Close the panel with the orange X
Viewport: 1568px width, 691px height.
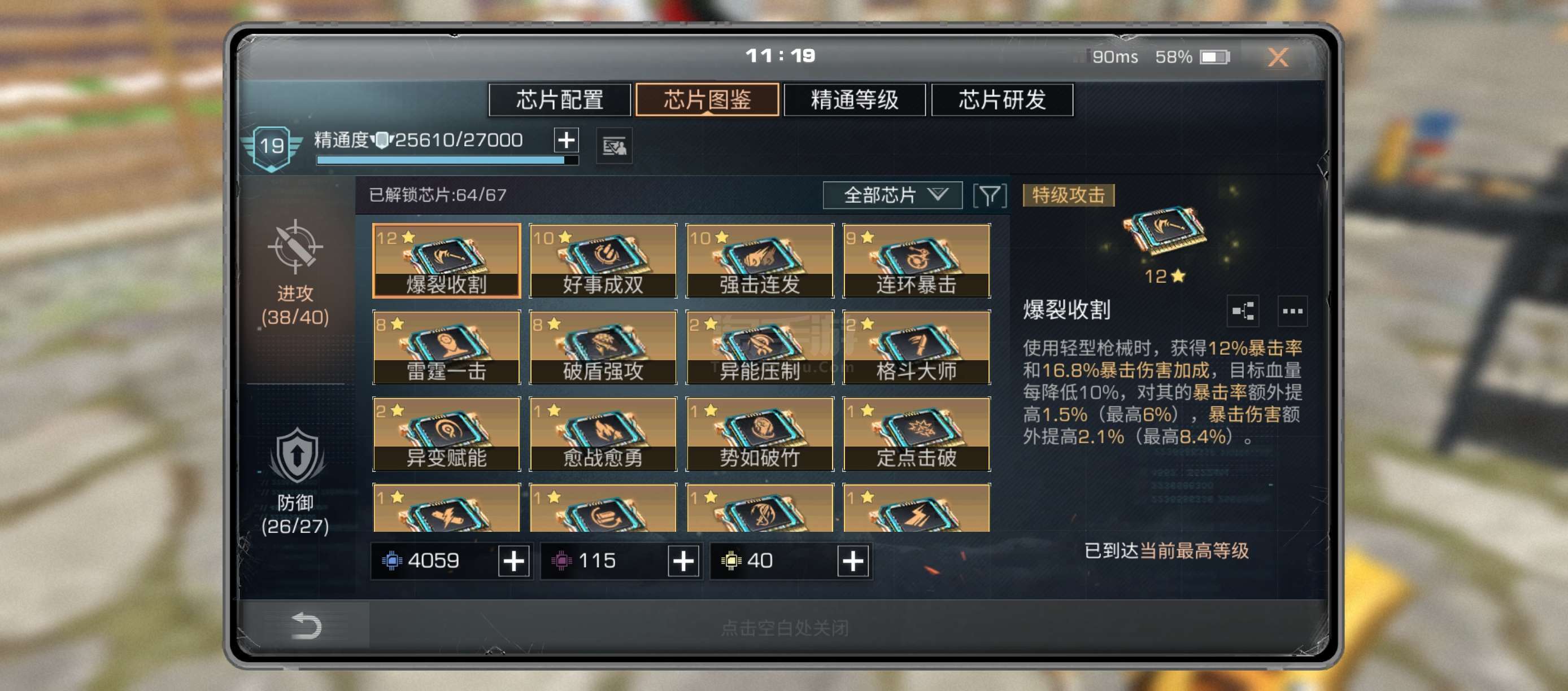coord(1278,57)
